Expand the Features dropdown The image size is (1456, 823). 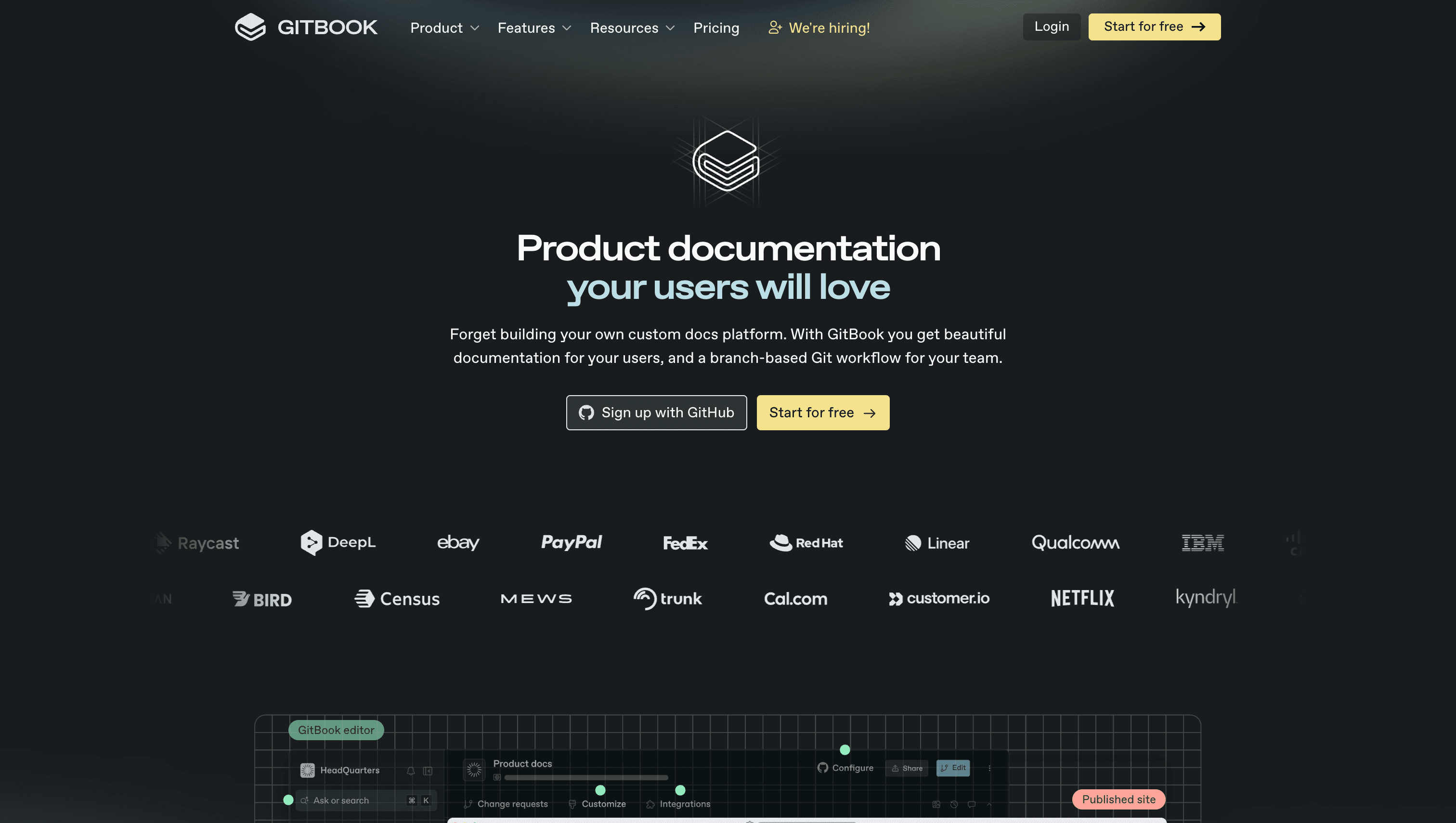[534, 28]
